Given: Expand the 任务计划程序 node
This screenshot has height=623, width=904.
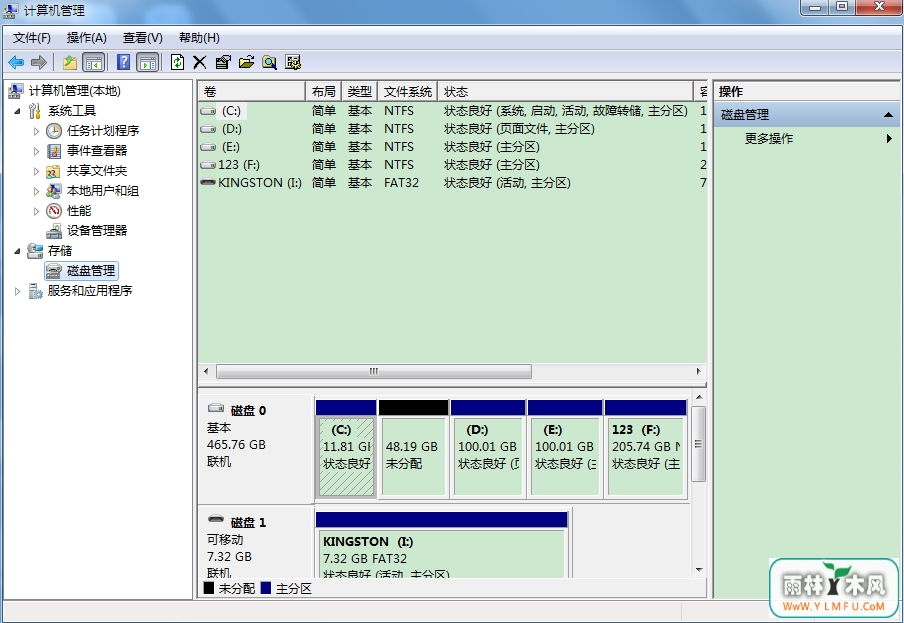Looking at the screenshot, I should (36, 131).
